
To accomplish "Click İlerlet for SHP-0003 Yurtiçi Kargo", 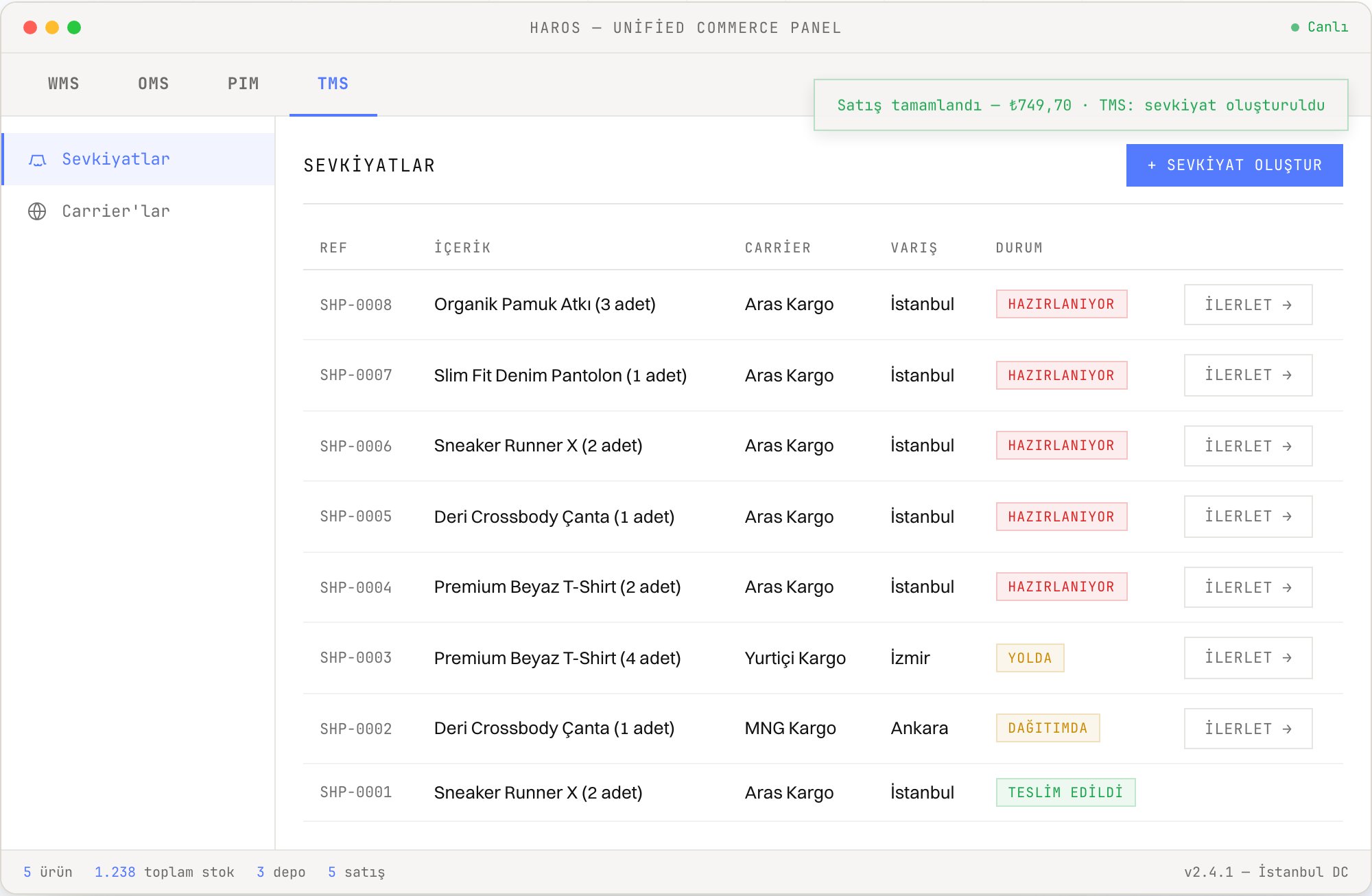I will click(x=1248, y=658).
